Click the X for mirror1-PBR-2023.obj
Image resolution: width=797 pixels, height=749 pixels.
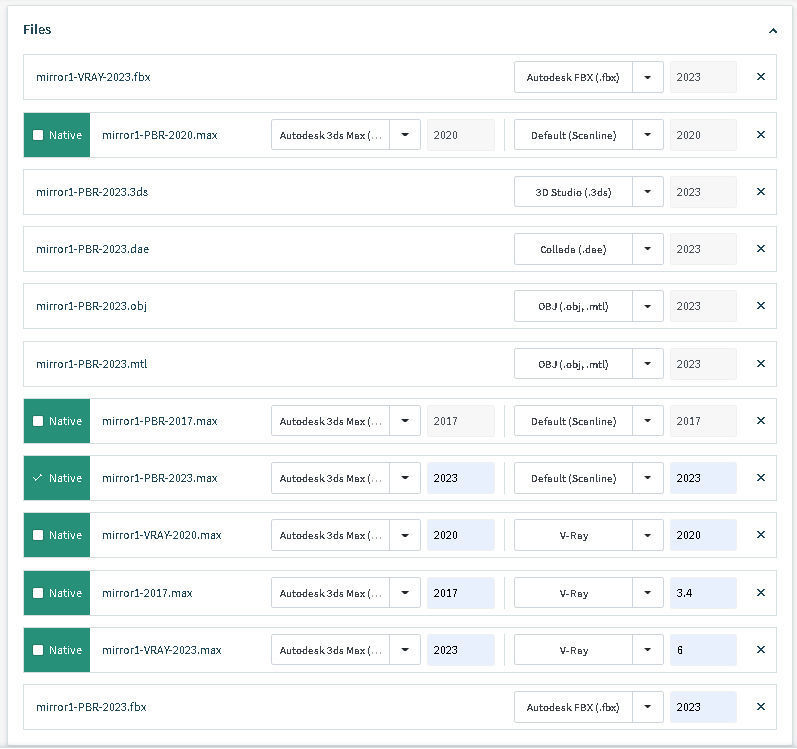(x=760, y=306)
